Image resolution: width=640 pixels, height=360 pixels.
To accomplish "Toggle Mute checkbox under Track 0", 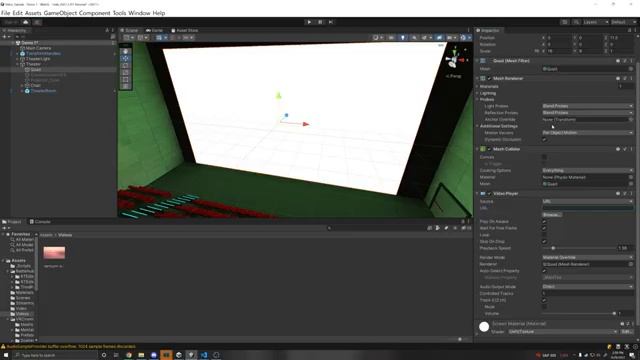I will click(x=544, y=307).
